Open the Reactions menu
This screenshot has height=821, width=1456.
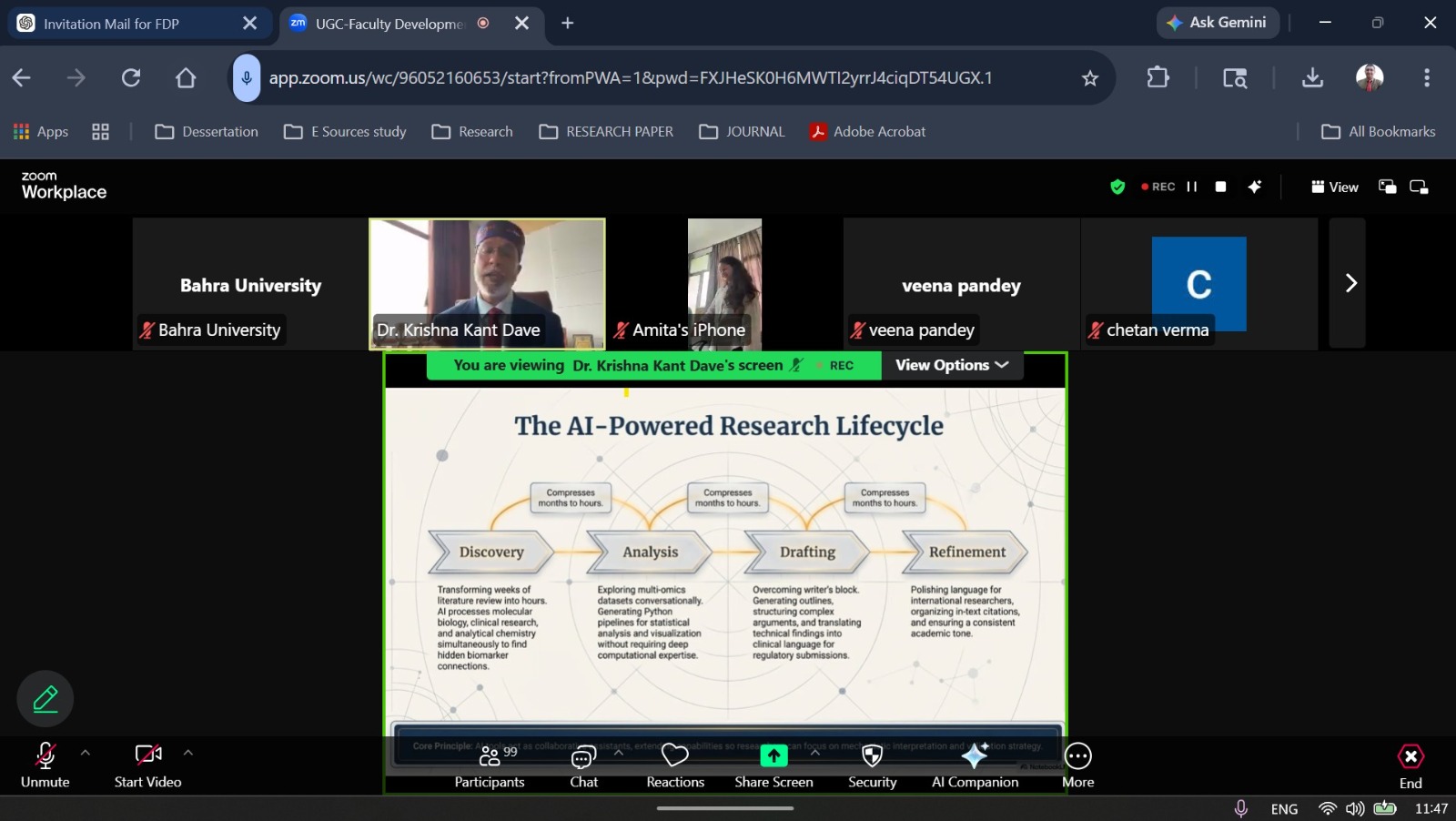click(675, 766)
